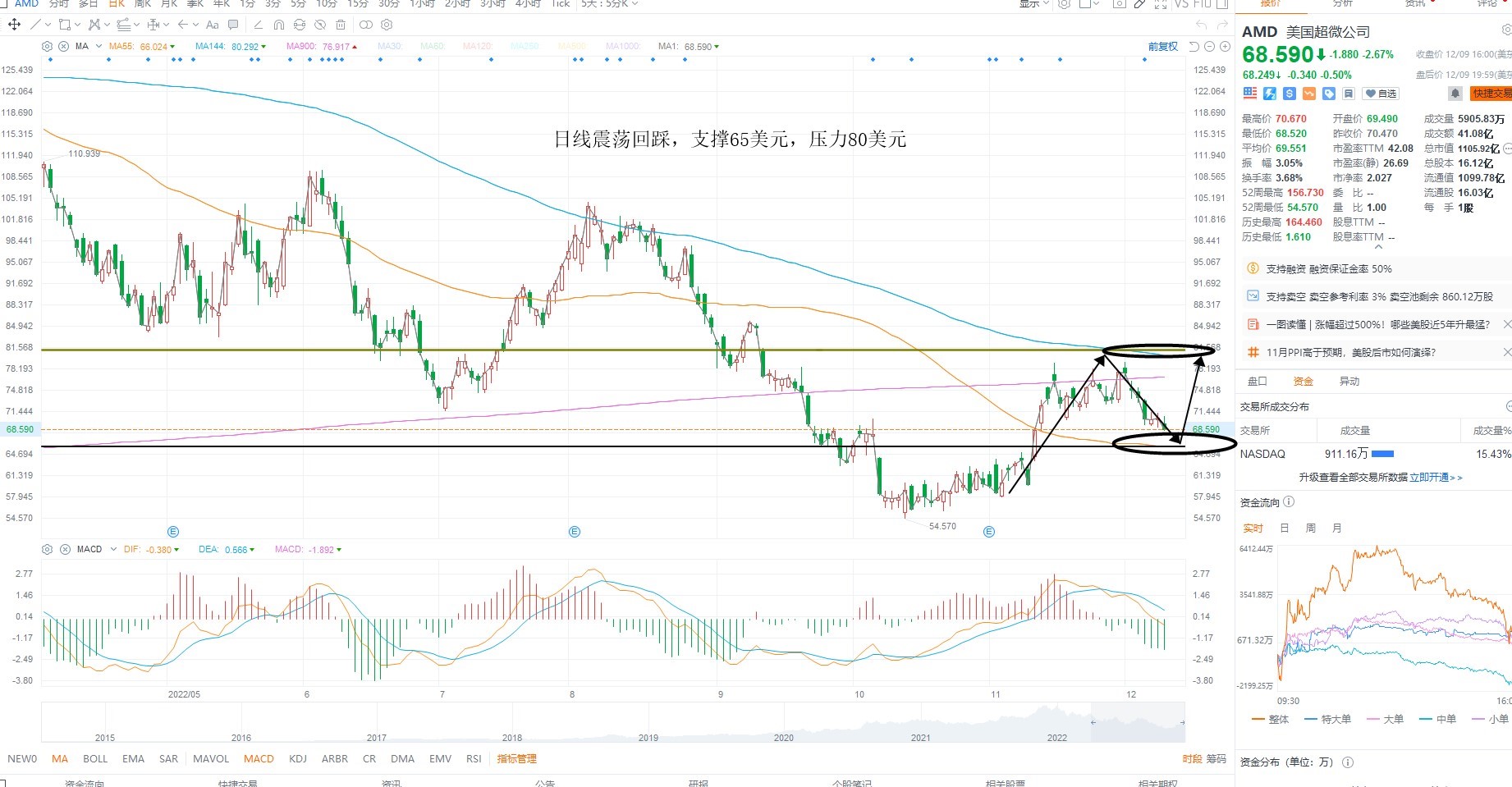Select the rectangle shape drawing tool
This screenshot has height=787, width=1512.
point(65,25)
